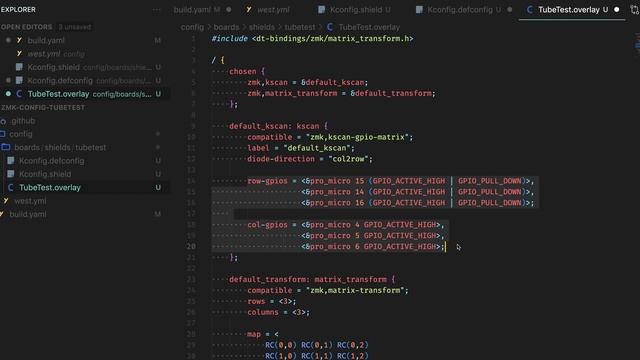Select TubeTest.overlay in the file tree
The height and width of the screenshot is (360, 640).
click(85, 188)
